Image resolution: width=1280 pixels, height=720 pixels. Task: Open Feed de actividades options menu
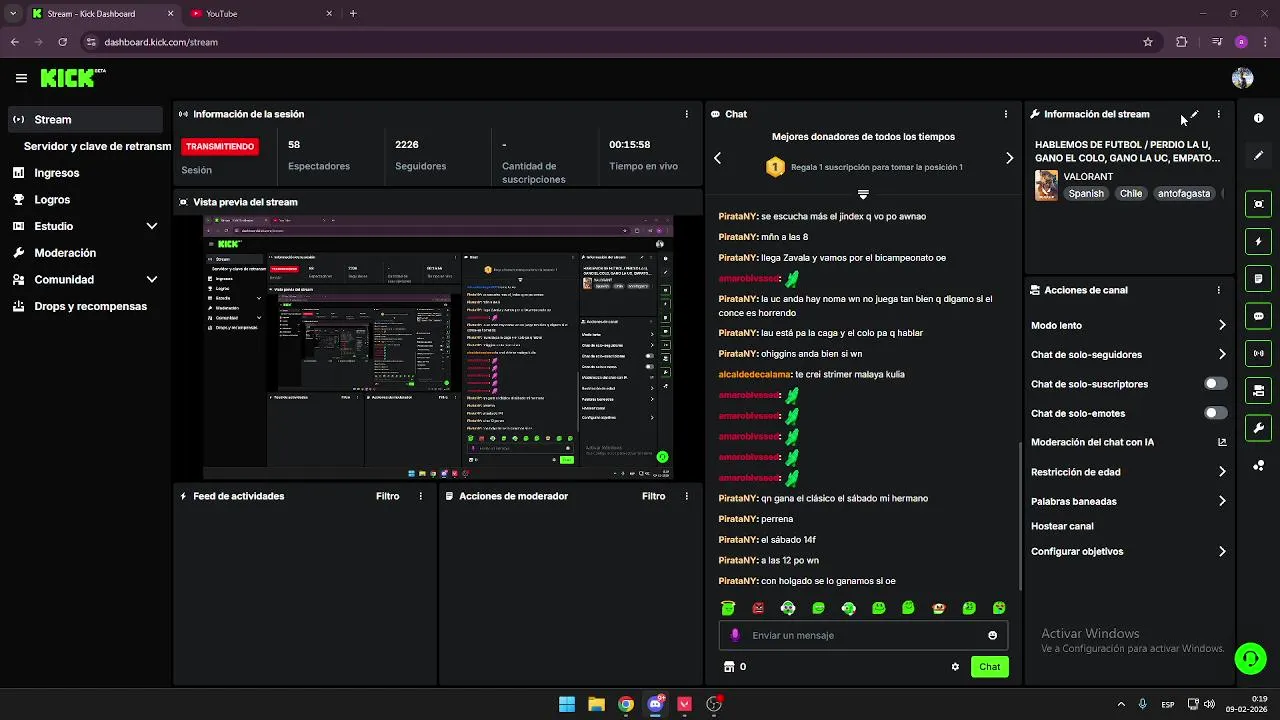pos(420,496)
